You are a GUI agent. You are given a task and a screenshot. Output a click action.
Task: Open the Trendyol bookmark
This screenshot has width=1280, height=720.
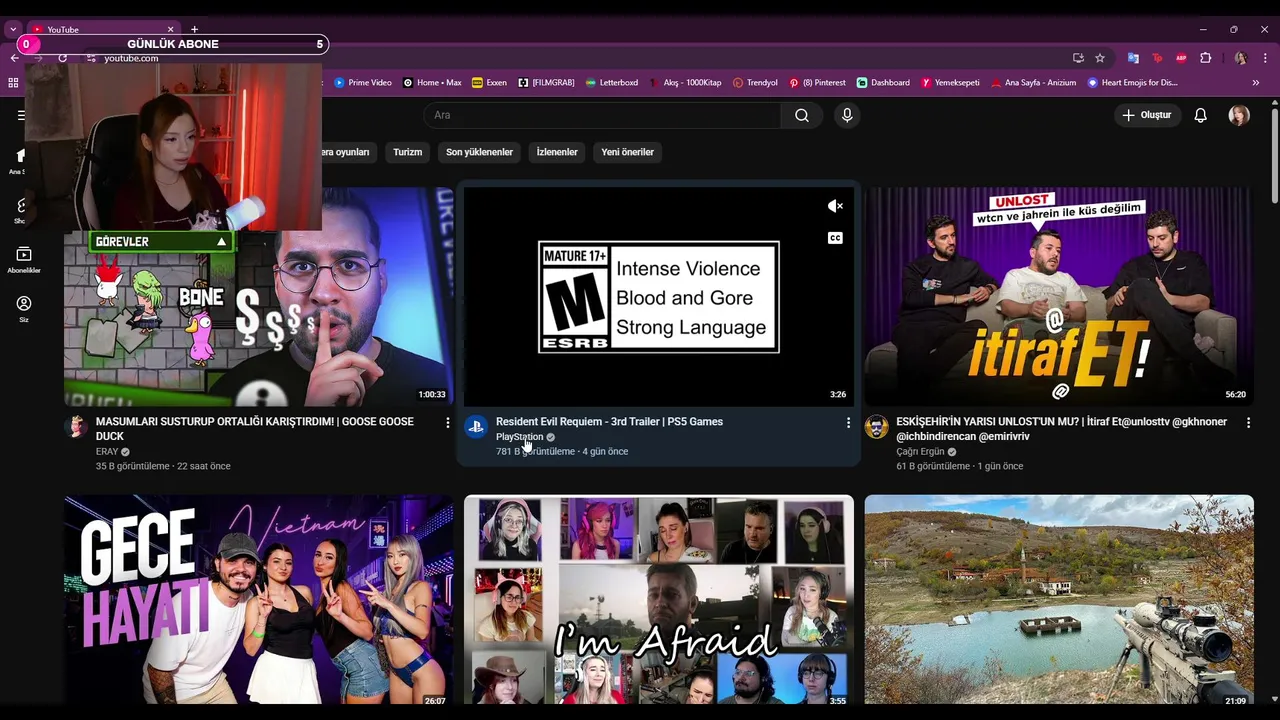(755, 83)
